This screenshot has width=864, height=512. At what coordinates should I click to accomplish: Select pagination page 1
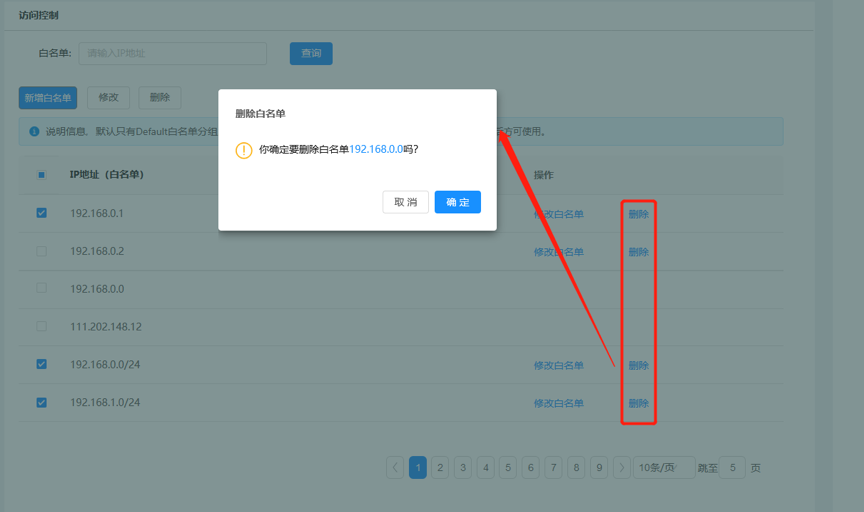pyautogui.click(x=418, y=468)
